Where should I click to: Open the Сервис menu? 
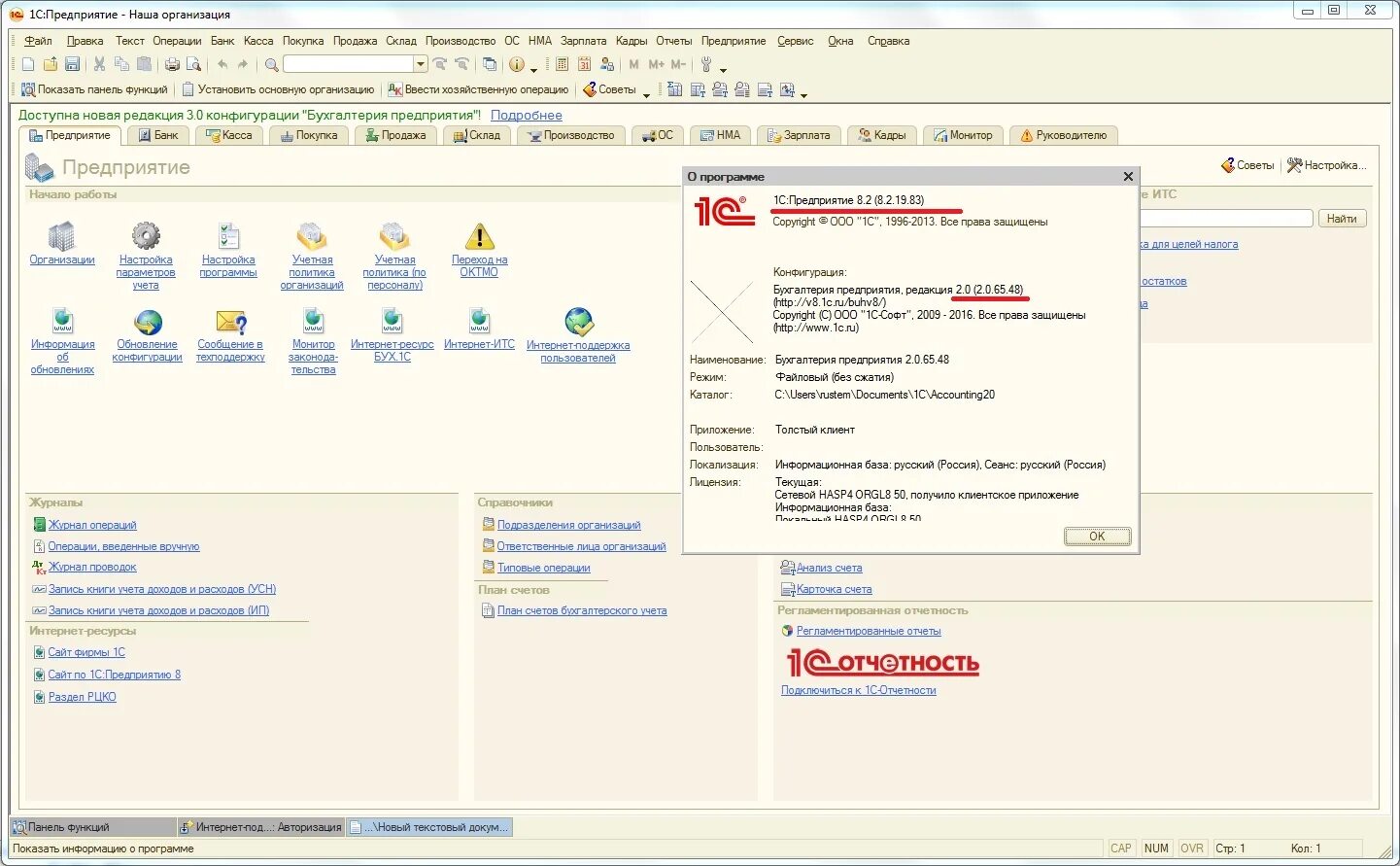tap(796, 41)
